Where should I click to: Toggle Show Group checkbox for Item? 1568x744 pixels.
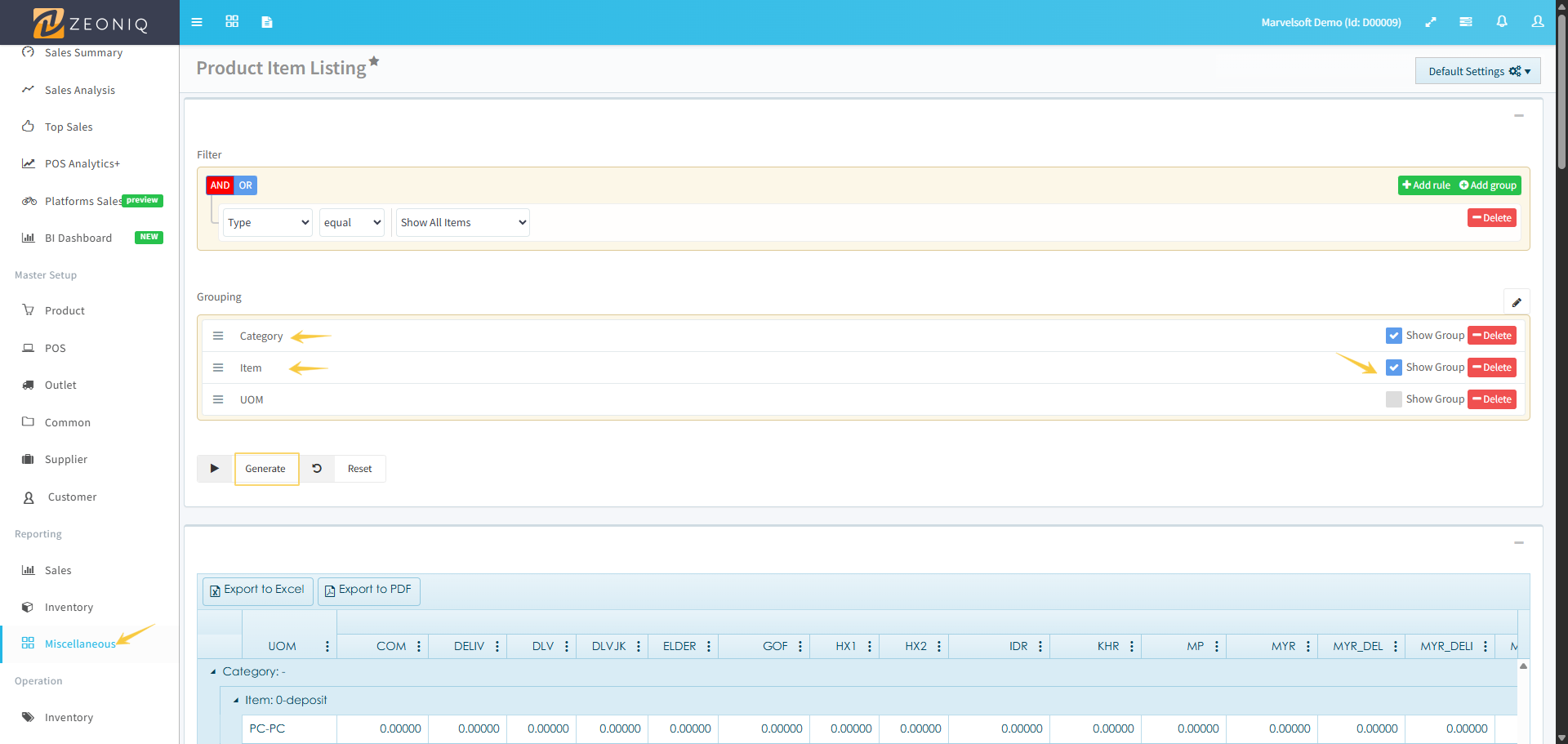(x=1393, y=368)
